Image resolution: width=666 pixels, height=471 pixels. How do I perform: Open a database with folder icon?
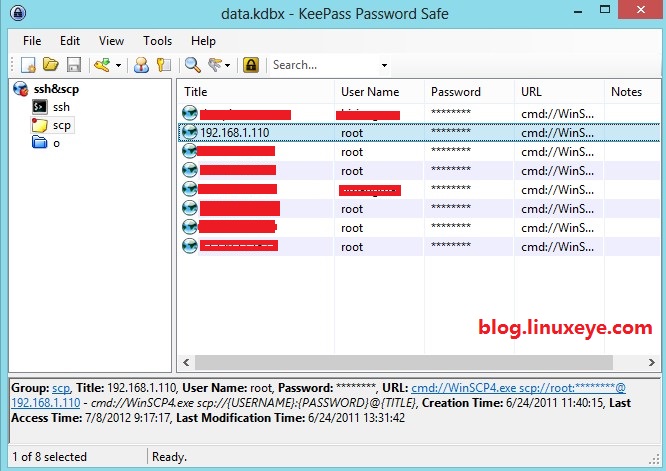(x=51, y=65)
